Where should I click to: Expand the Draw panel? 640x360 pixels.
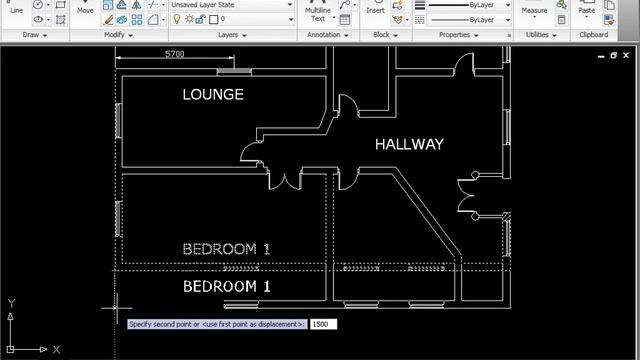coord(35,35)
